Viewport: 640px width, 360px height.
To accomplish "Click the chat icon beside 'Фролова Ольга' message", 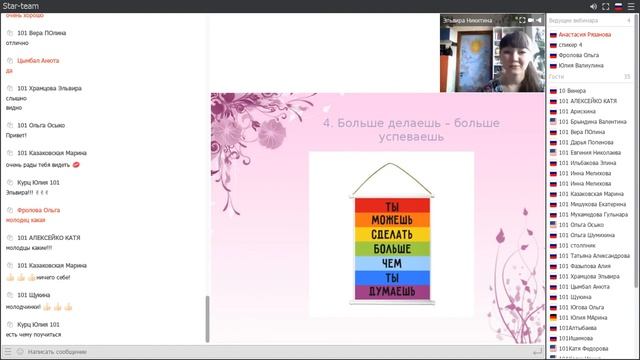I will coord(10,210).
